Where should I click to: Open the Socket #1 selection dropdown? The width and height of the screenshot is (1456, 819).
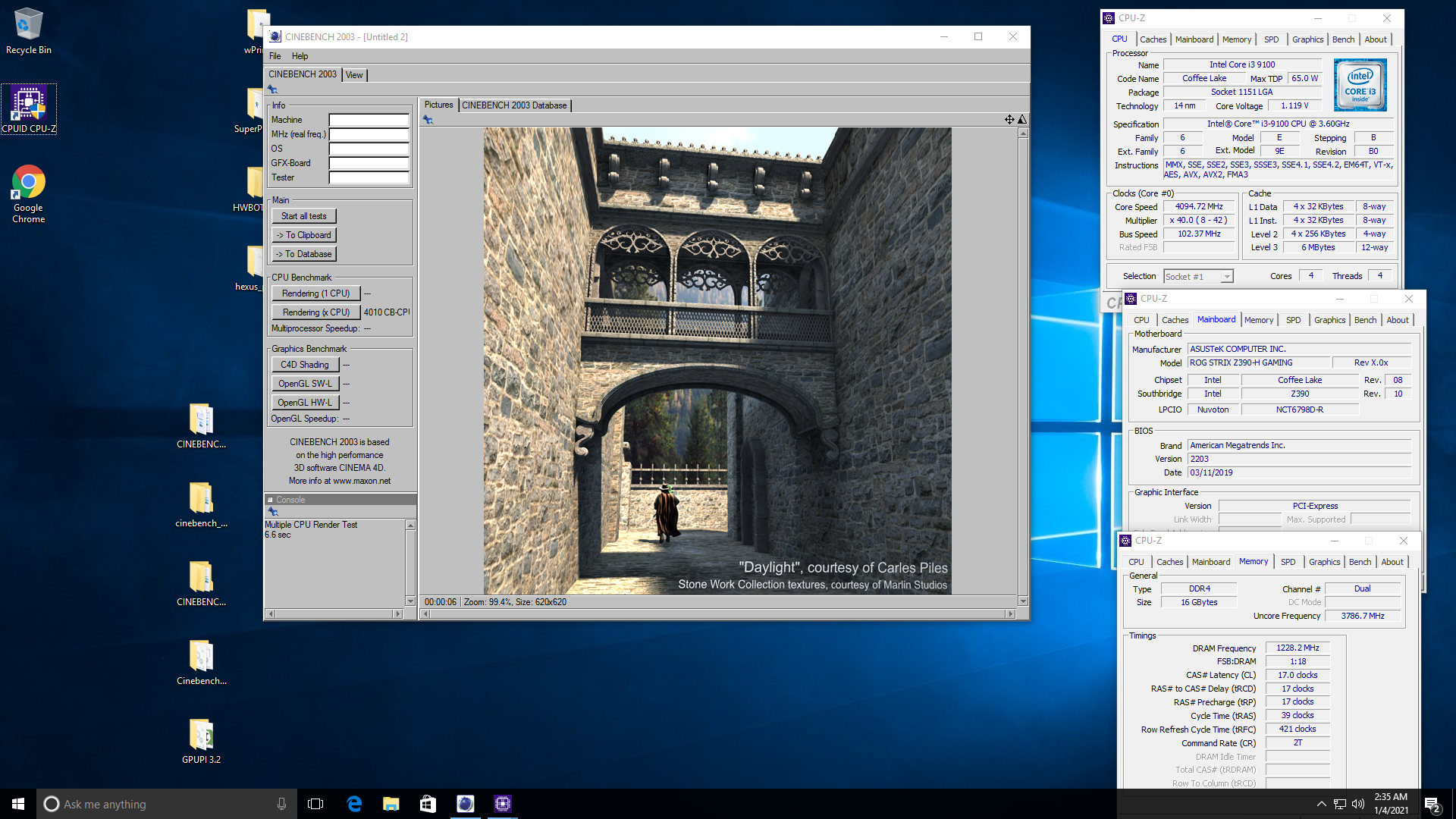(1198, 277)
